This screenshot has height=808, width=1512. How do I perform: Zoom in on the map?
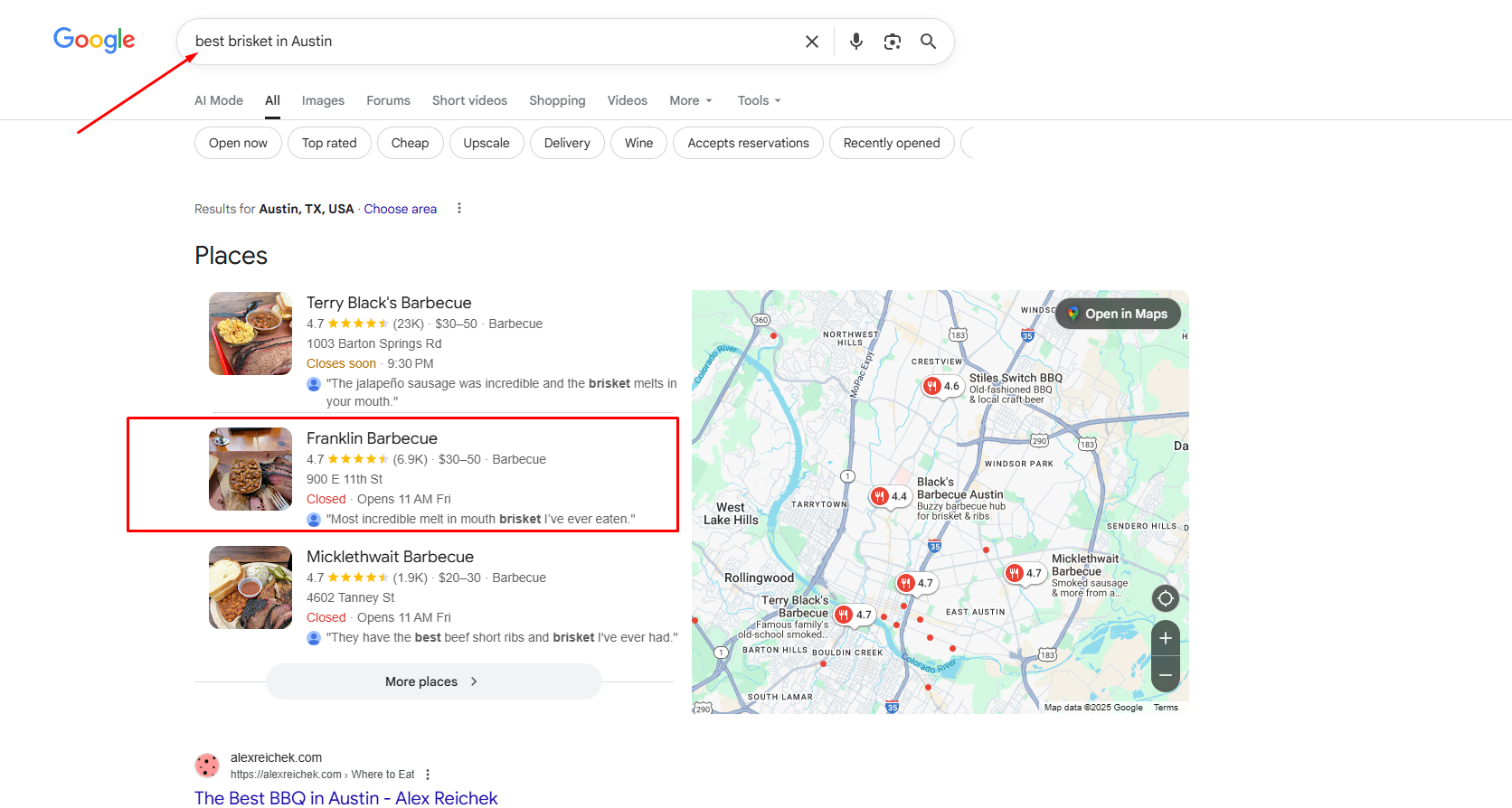click(1166, 638)
